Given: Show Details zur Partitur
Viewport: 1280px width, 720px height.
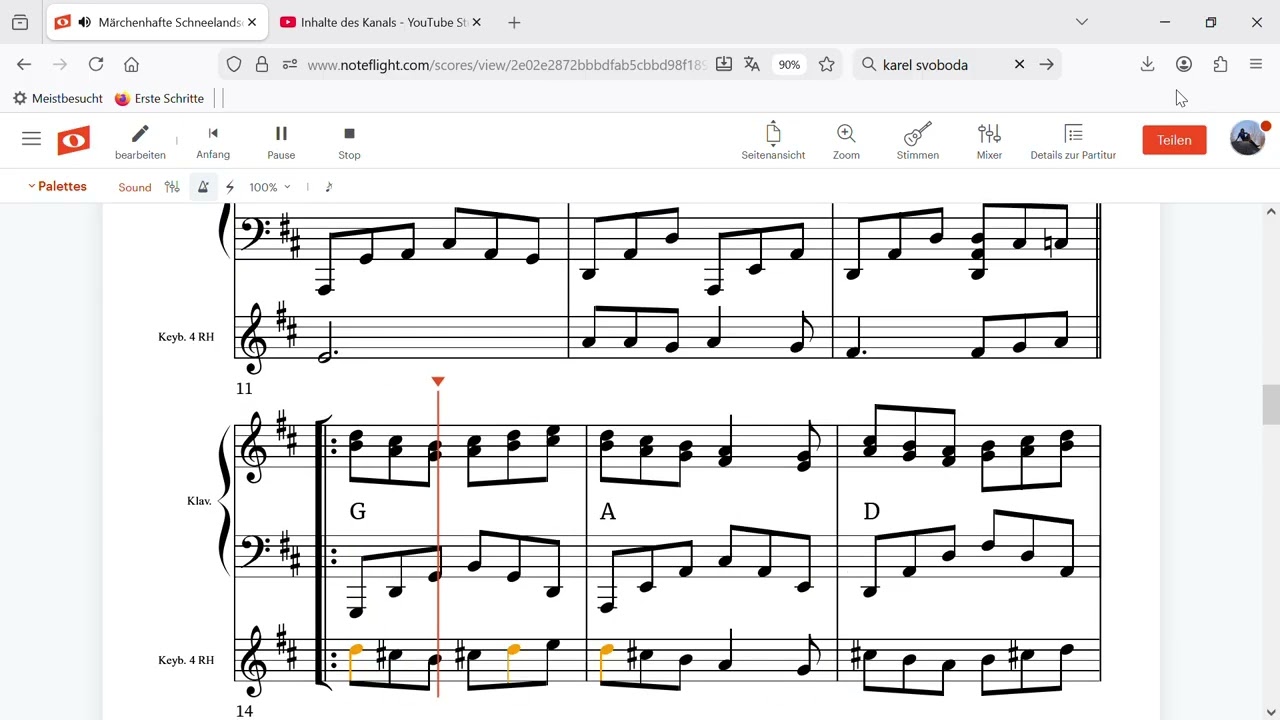Looking at the screenshot, I should click(x=1073, y=141).
